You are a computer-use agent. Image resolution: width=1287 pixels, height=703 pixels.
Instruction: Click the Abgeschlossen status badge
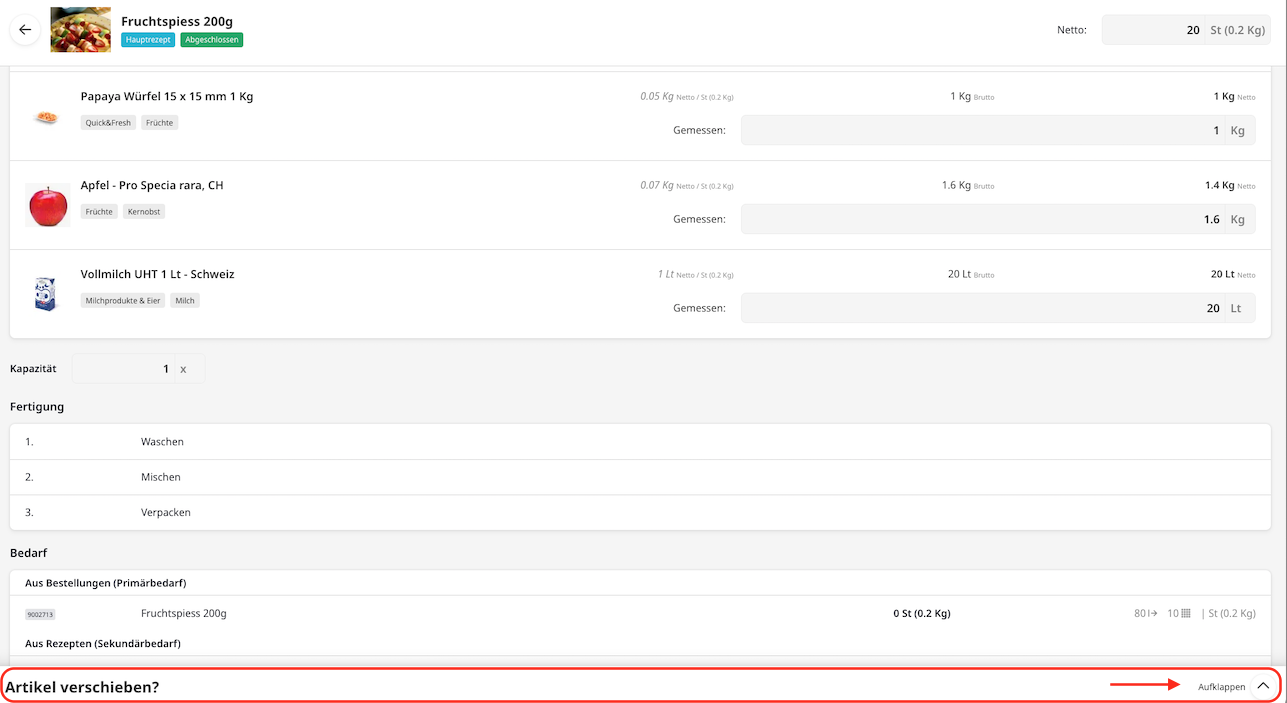[x=212, y=40]
